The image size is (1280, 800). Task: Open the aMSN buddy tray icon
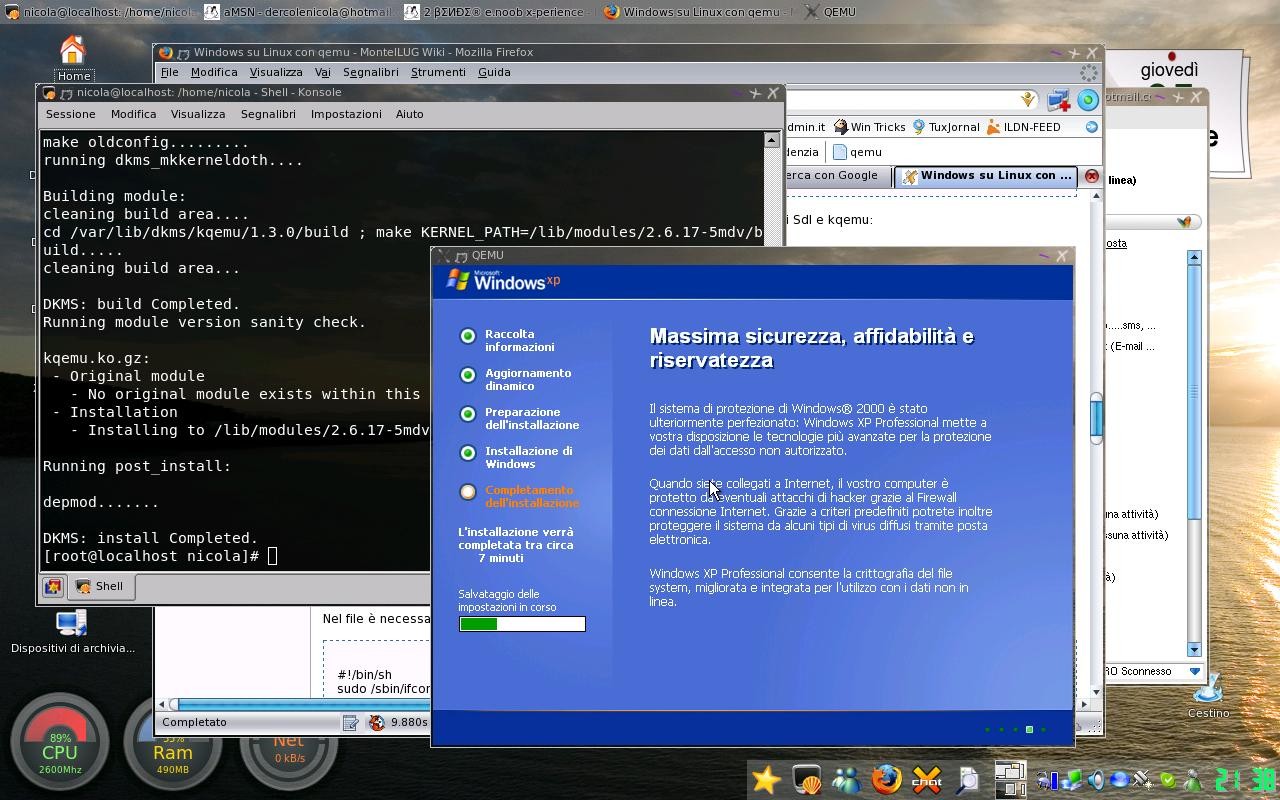coord(1192,780)
